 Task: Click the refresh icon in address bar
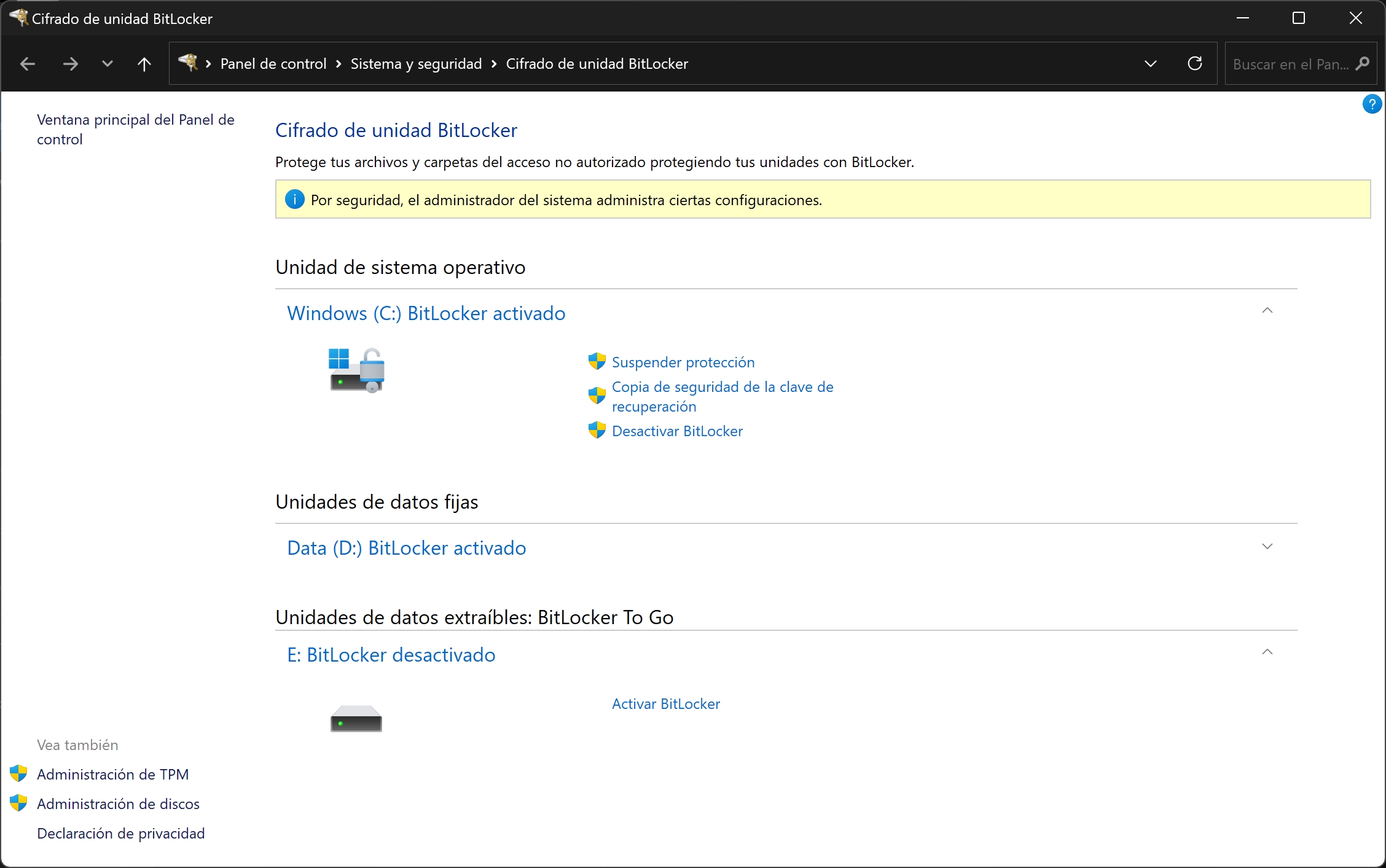pyautogui.click(x=1195, y=63)
